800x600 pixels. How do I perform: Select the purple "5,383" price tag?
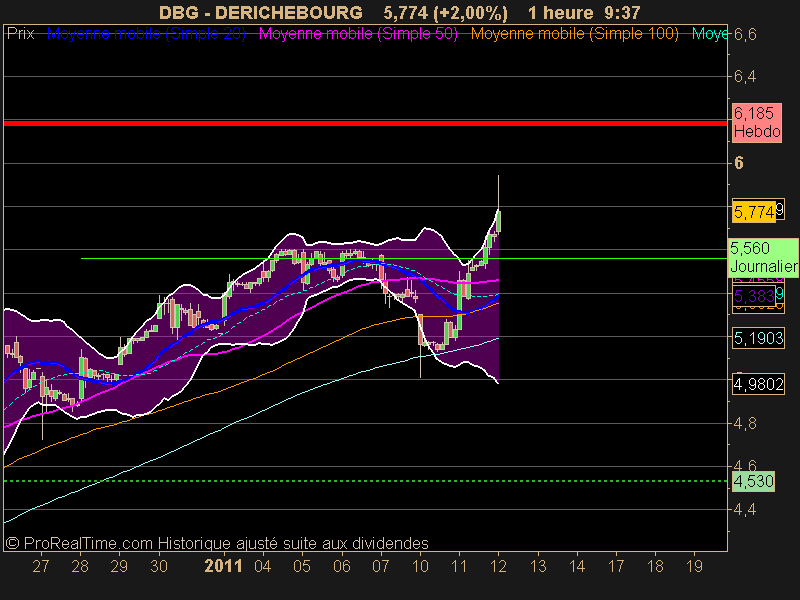pyautogui.click(x=754, y=296)
